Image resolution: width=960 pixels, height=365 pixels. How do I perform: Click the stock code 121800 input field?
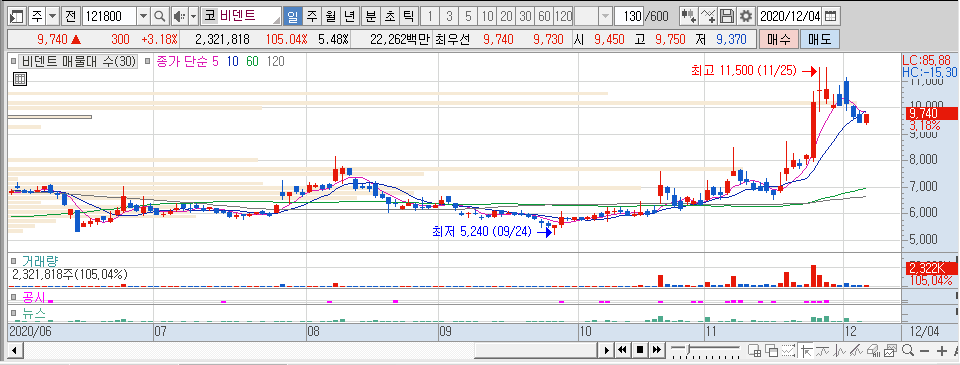pyautogui.click(x=109, y=16)
